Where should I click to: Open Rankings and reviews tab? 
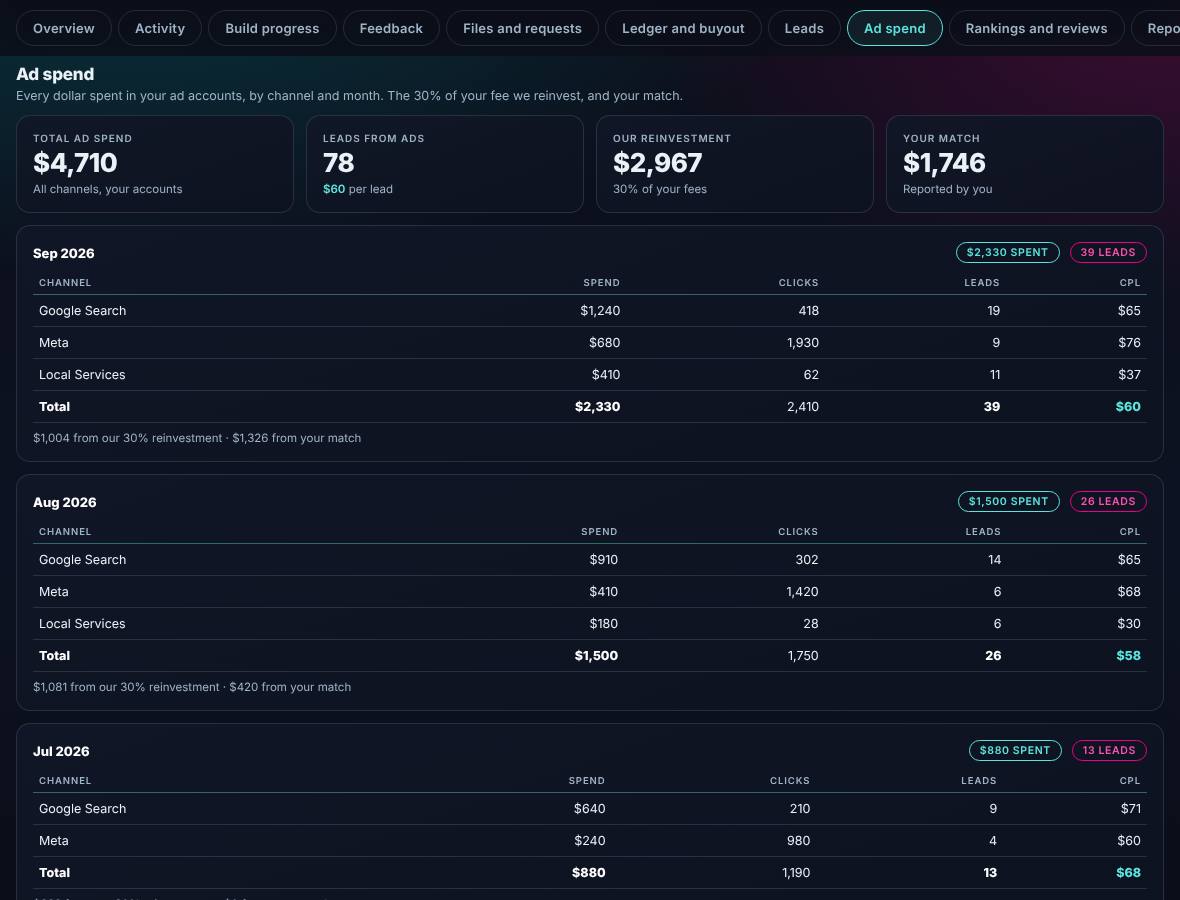tap(1036, 29)
